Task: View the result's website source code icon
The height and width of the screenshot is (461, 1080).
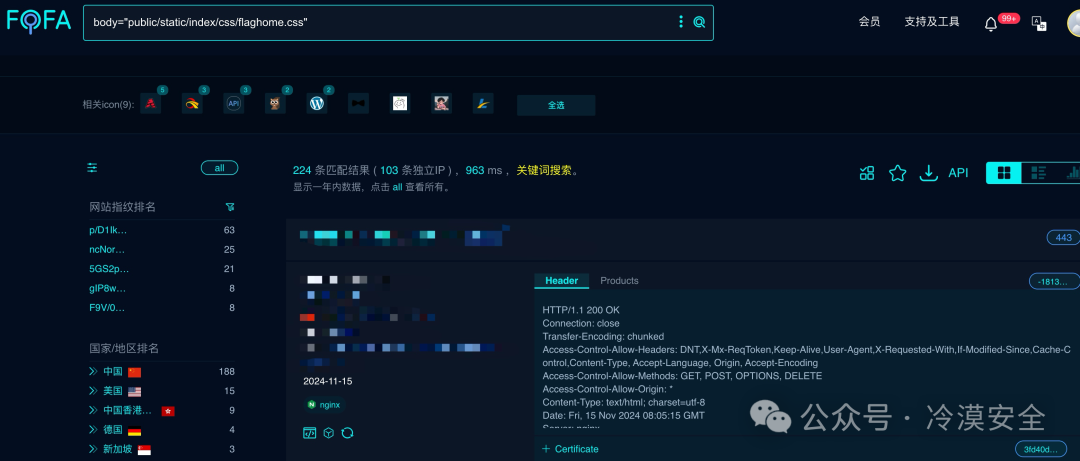Action: 310,433
